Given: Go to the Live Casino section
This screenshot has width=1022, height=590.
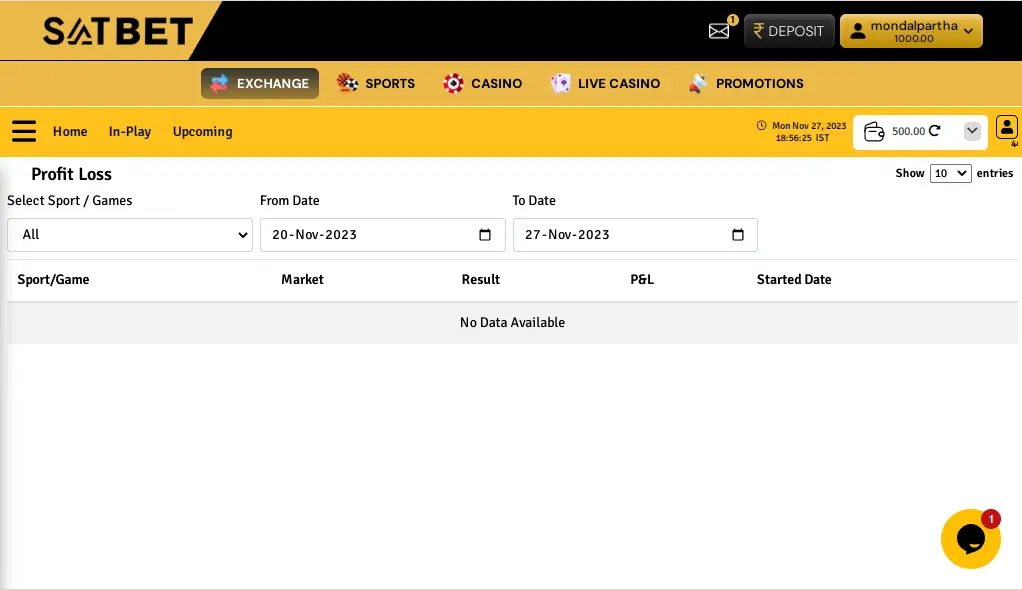Looking at the screenshot, I should (605, 83).
